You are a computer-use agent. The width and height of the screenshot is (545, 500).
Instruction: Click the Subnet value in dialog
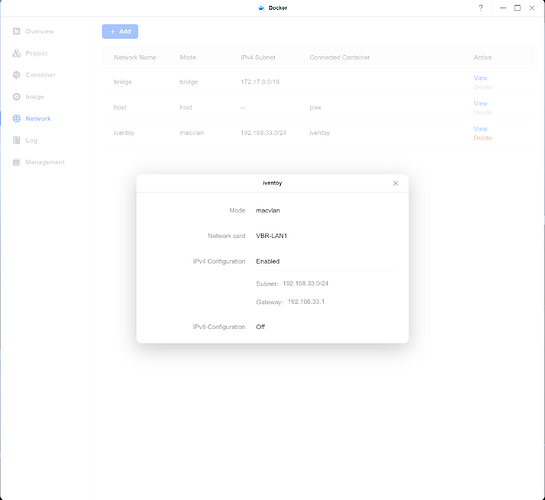pos(306,284)
